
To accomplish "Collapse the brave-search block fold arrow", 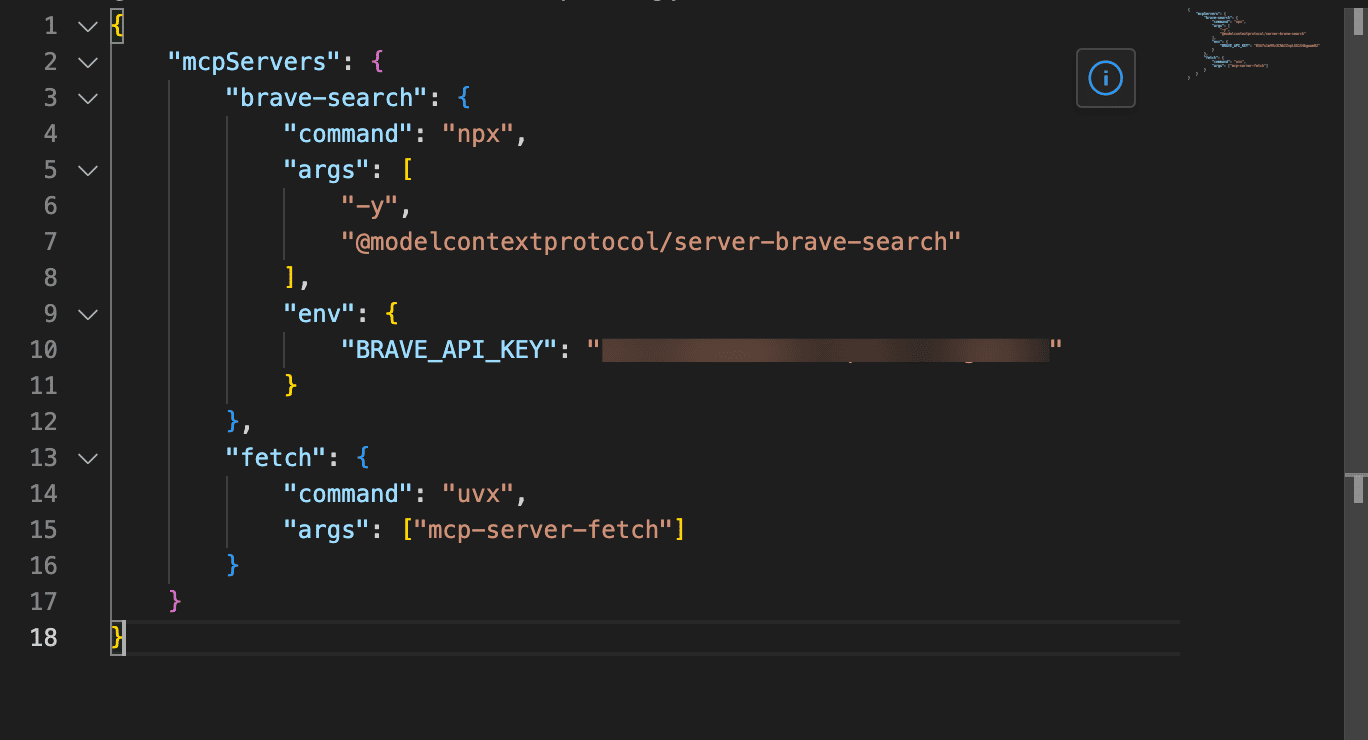I will tap(88, 98).
